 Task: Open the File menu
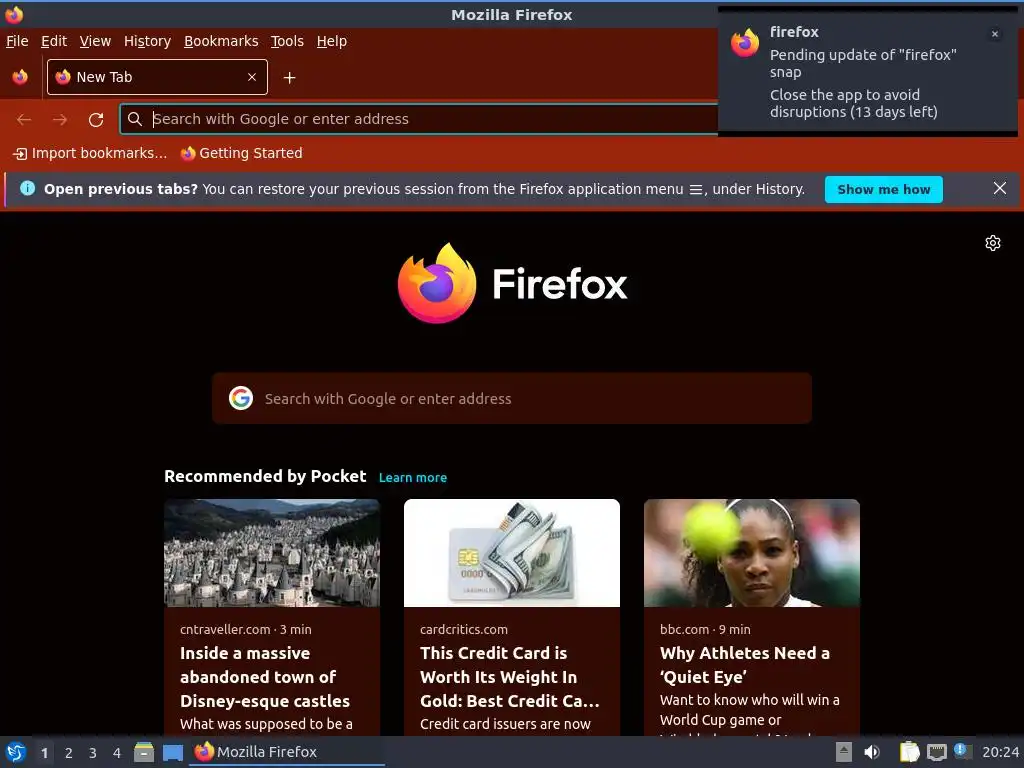(17, 41)
